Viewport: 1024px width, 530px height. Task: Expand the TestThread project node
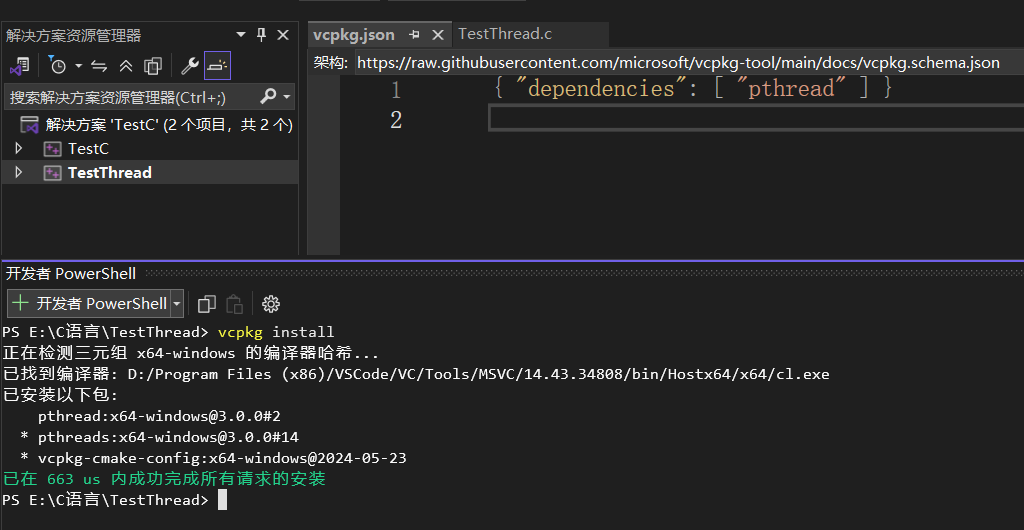tap(18, 172)
